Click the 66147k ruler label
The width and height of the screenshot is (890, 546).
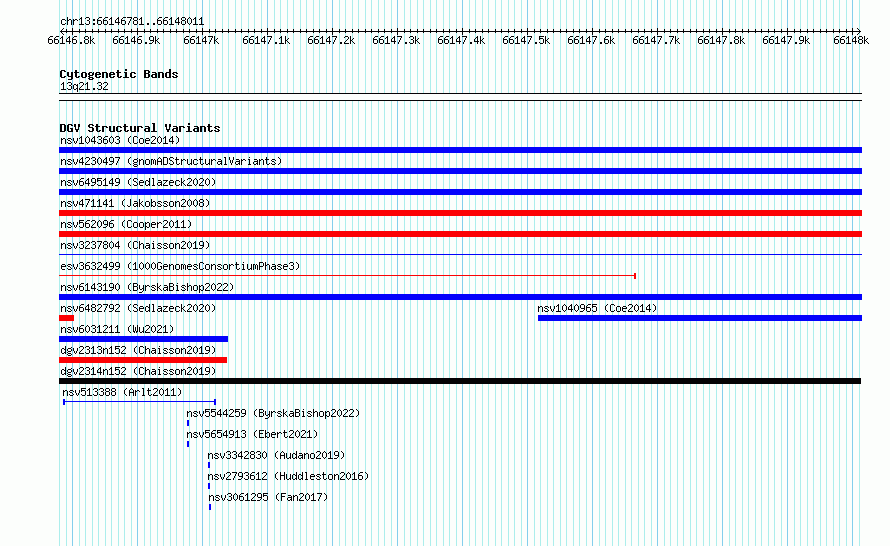tap(201, 40)
